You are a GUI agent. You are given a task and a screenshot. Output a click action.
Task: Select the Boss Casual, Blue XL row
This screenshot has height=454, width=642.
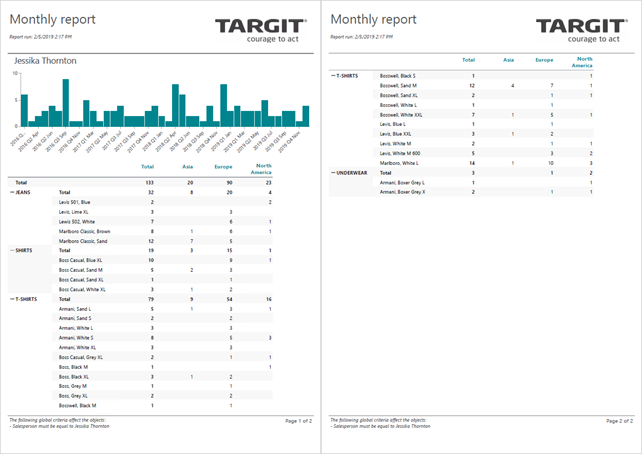coord(162,260)
